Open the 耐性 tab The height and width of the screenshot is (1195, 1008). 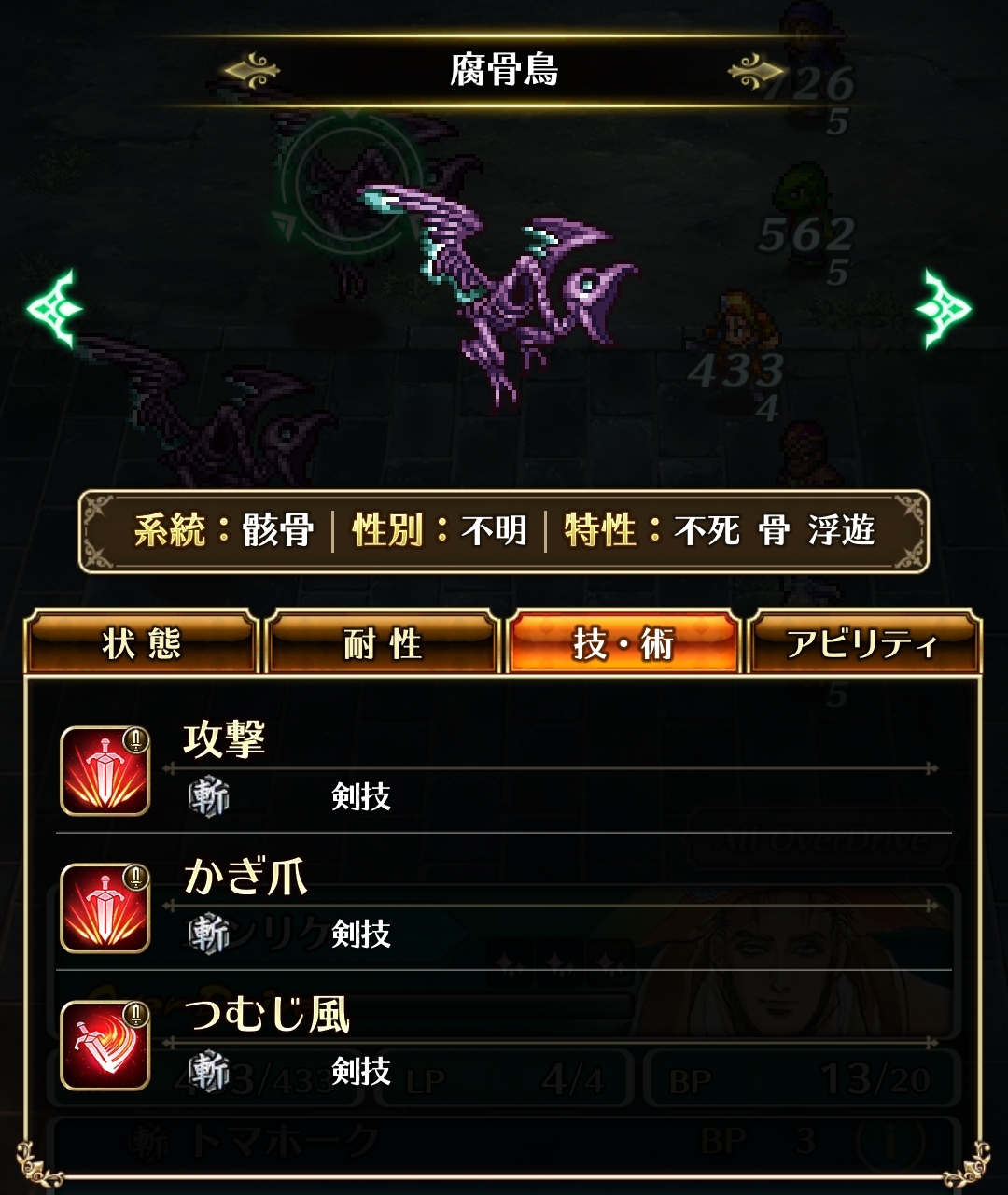point(383,643)
